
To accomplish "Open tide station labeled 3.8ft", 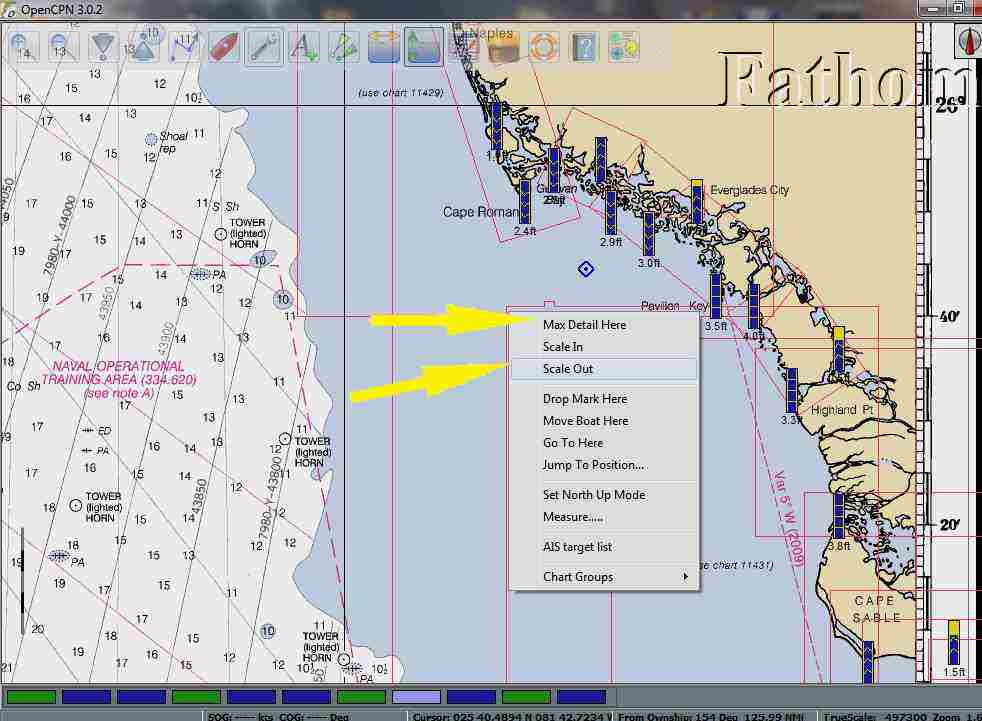I will 839,516.
